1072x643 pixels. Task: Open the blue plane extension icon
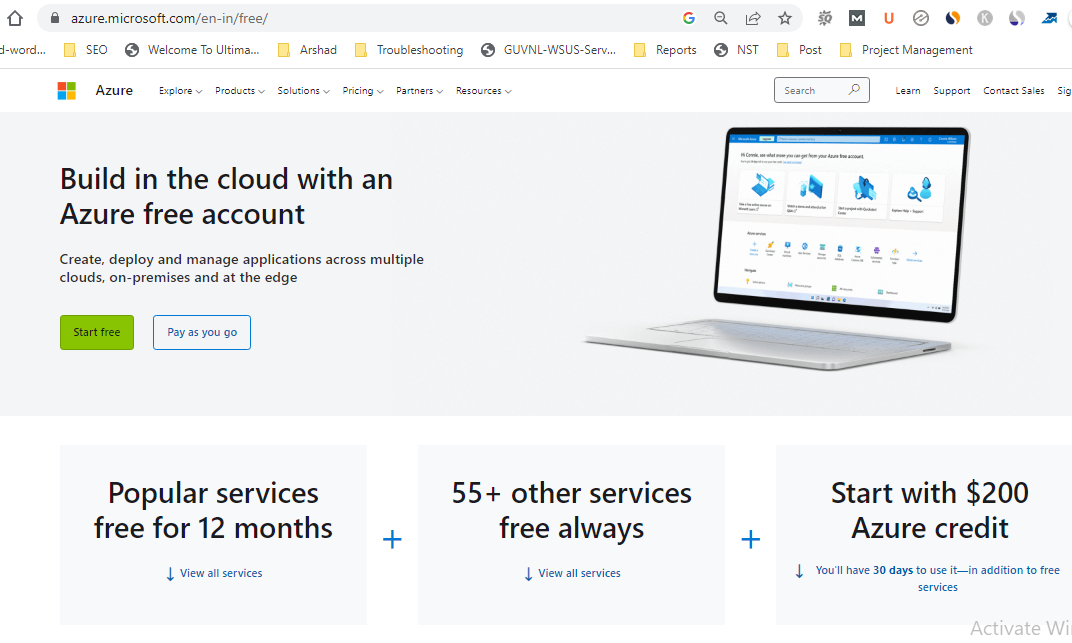1049,18
